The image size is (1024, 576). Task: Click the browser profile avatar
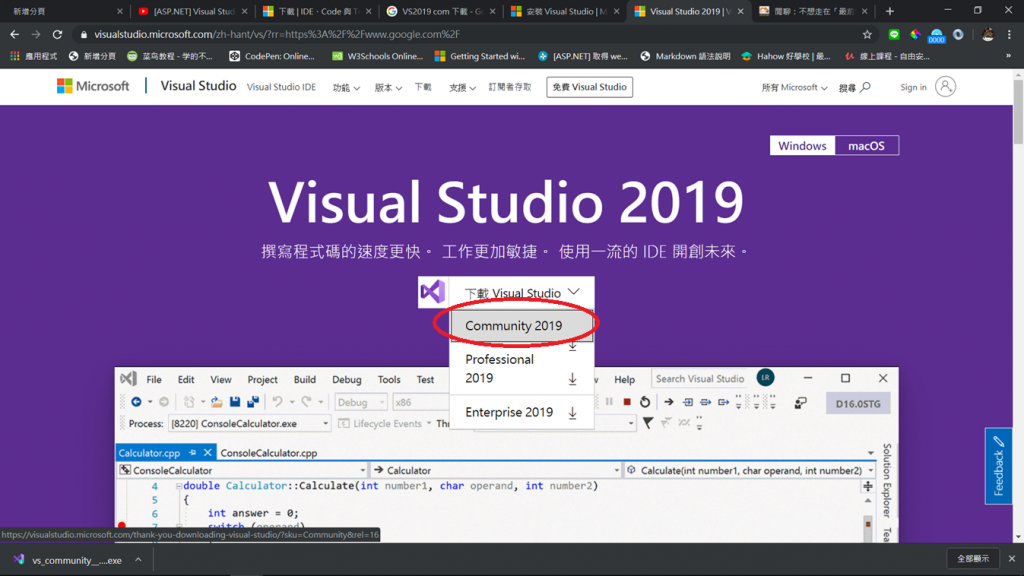point(987,34)
